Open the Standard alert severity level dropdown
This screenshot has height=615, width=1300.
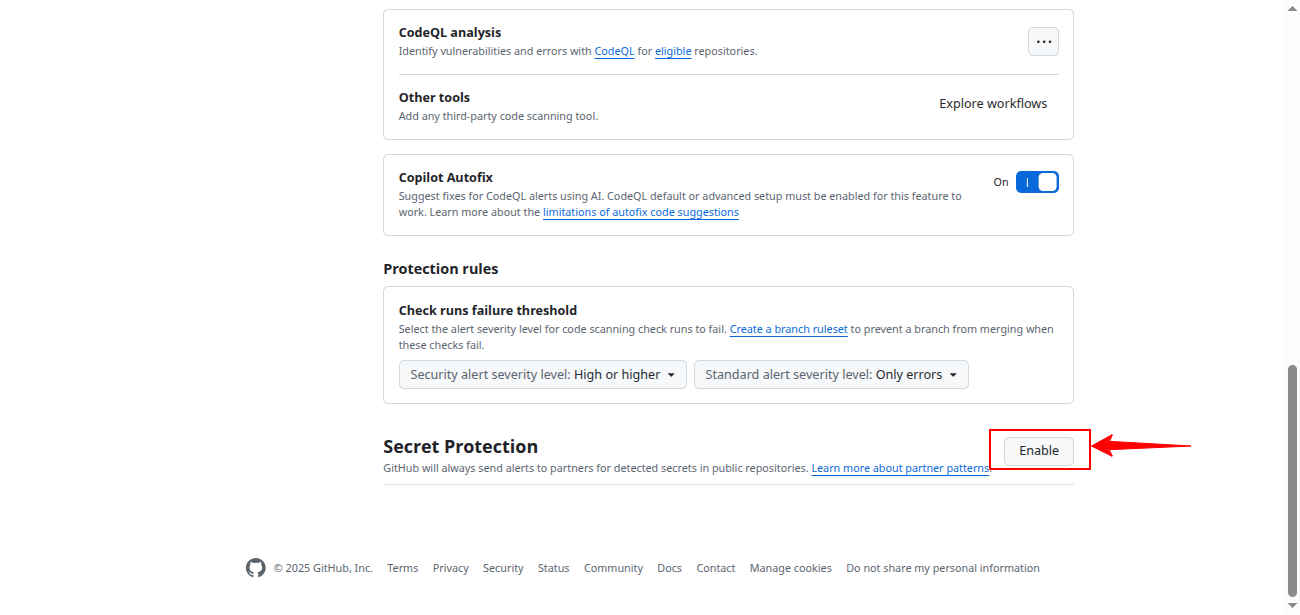click(830, 374)
